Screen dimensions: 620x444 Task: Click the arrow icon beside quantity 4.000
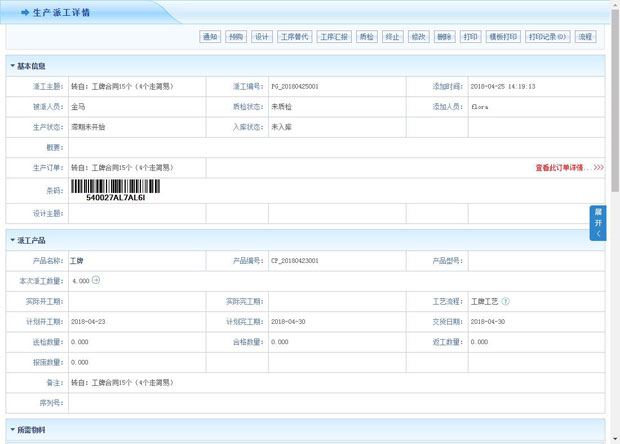point(97,280)
